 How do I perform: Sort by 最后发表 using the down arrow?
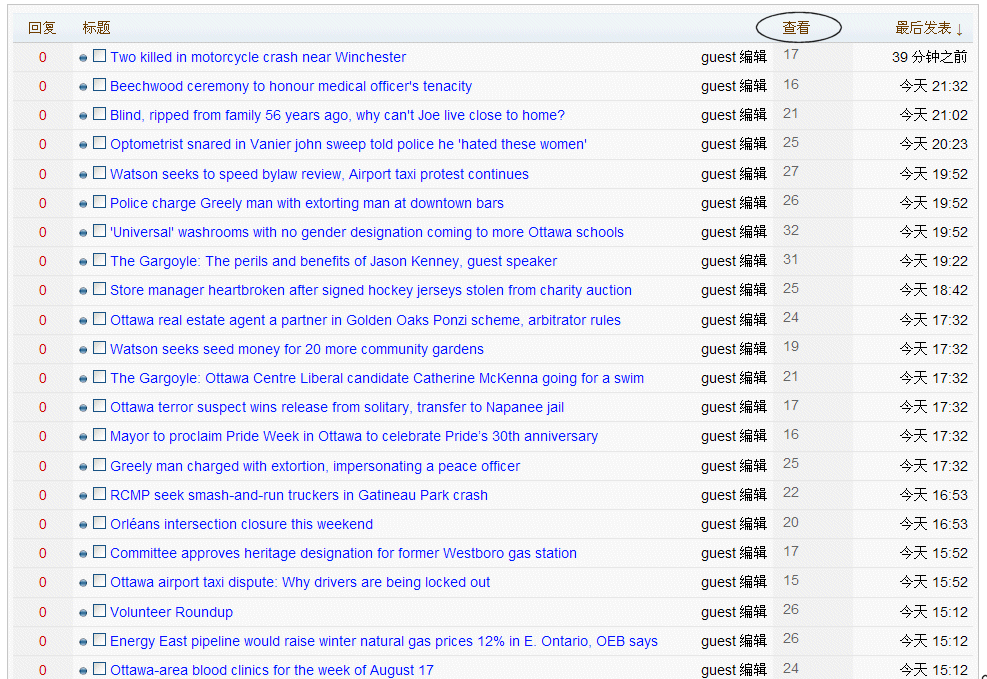click(960, 29)
